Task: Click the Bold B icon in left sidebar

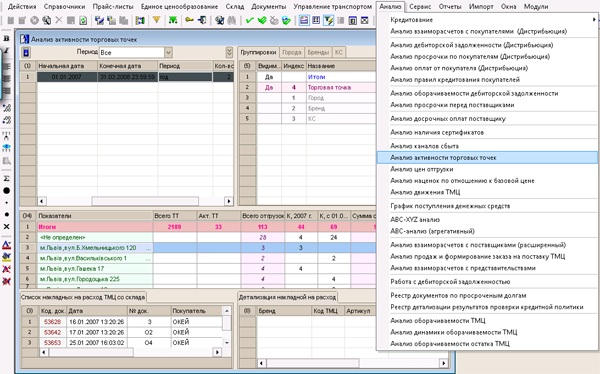Action: point(7,38)
